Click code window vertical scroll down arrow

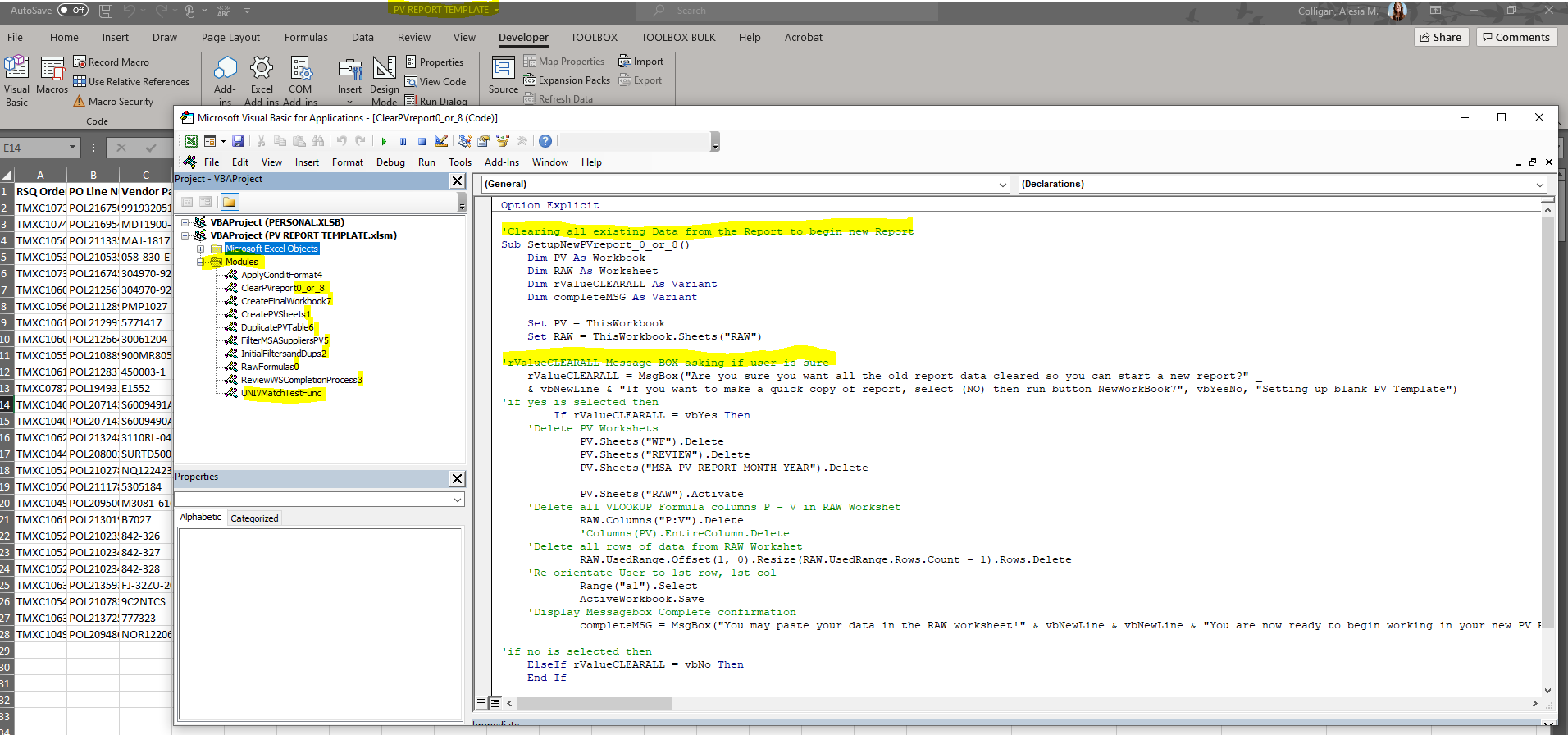[1548, 690]
